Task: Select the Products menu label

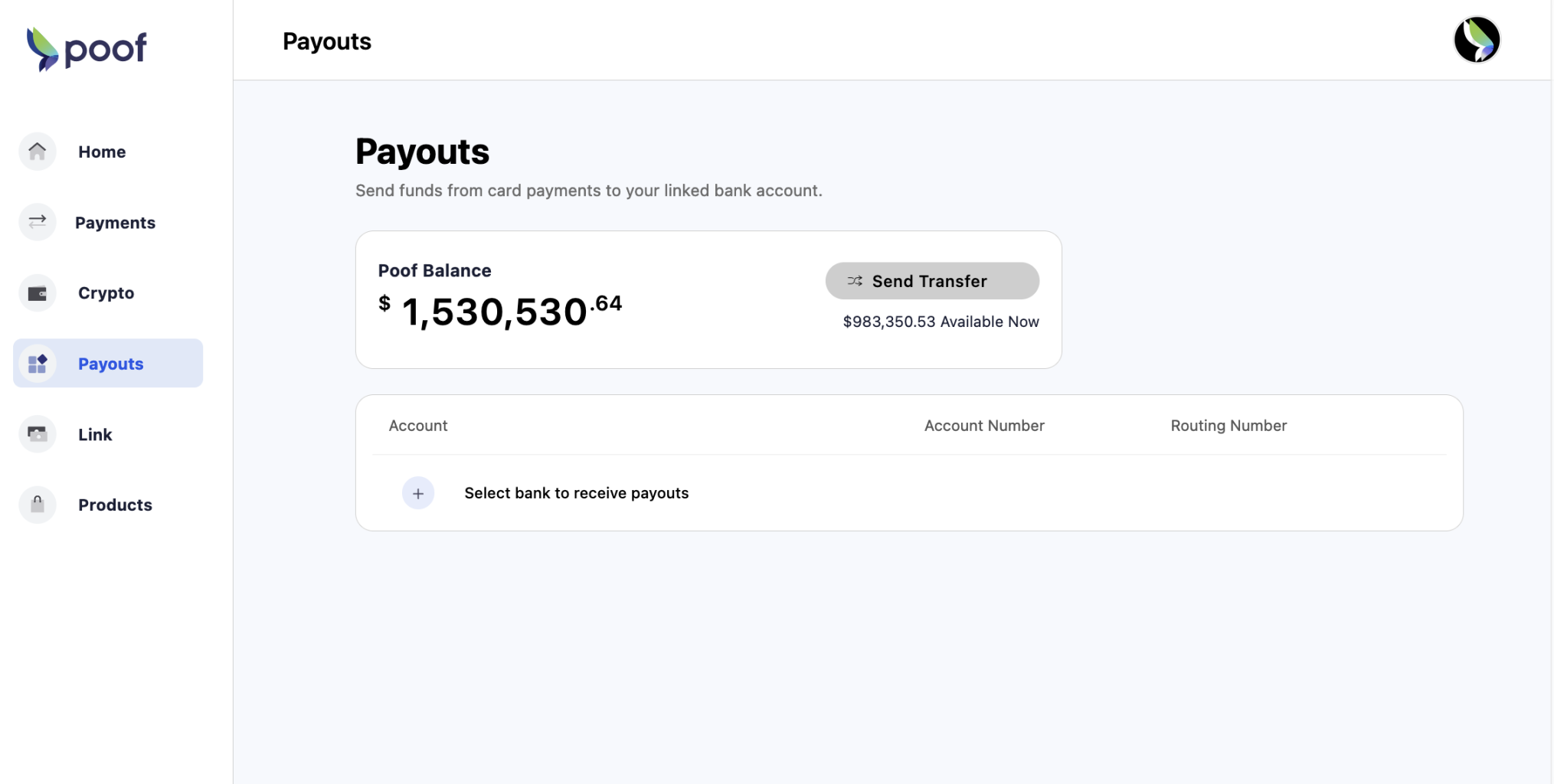Action: 115,505
